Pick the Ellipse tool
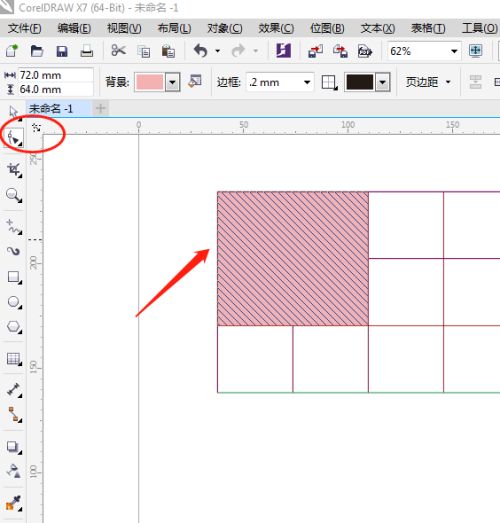 14,302
